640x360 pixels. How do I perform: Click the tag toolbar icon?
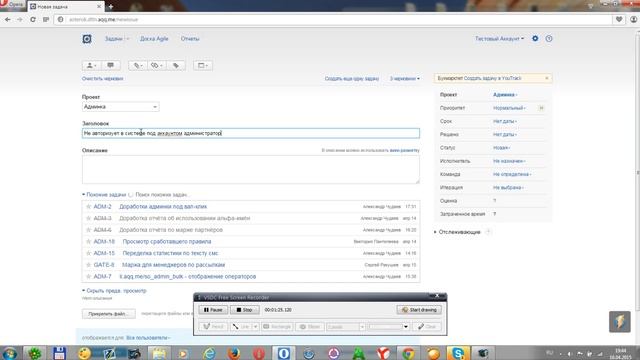[176, 65]
